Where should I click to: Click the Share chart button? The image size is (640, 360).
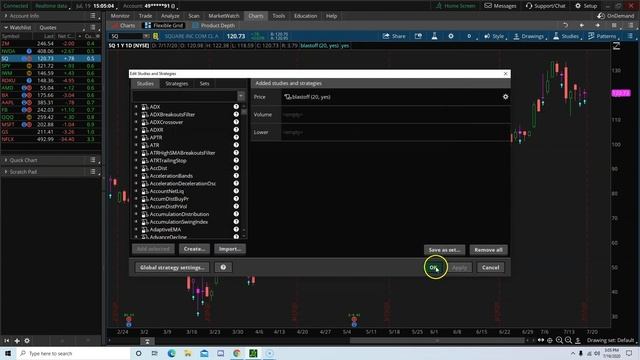coord(394,36)
